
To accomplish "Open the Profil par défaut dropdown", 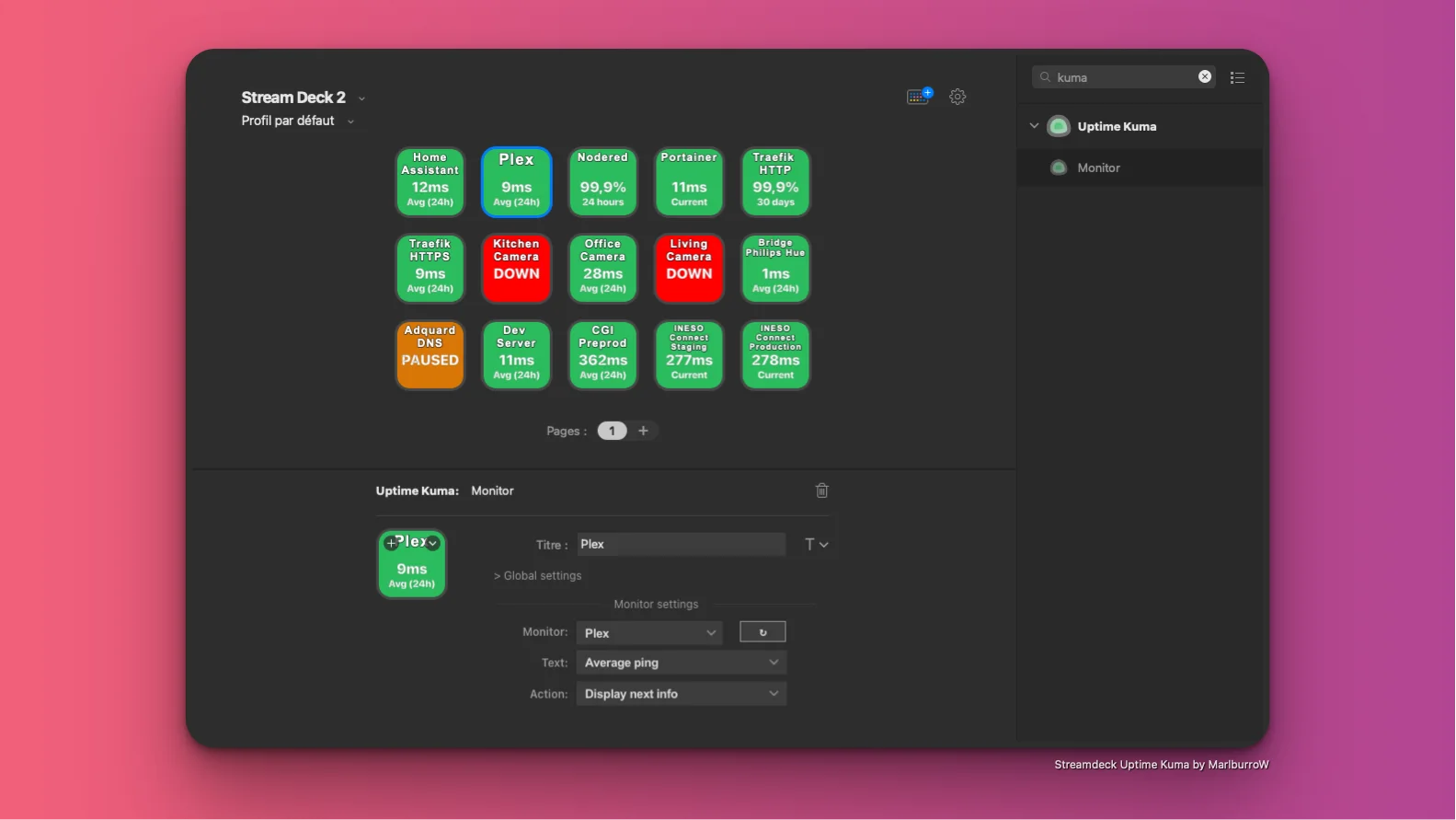I will [298, 121].
